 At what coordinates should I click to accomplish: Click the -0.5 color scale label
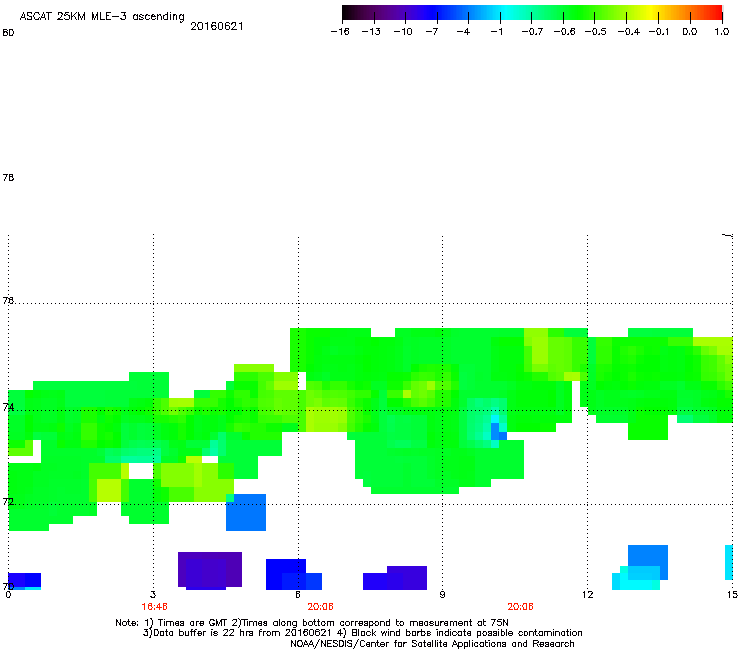(596, 32)
